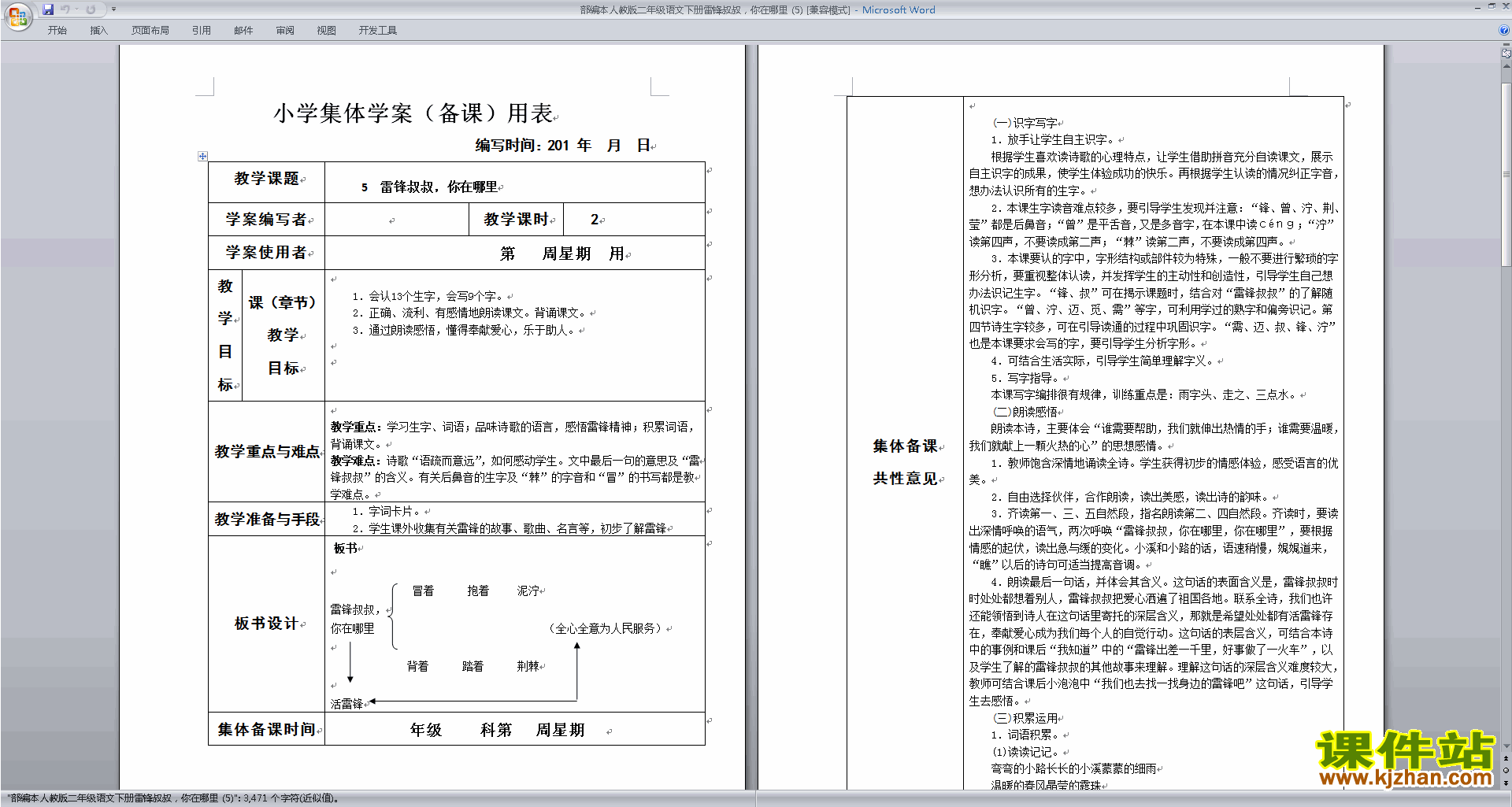Image resolution: width=1512 pixels, height=807 pixels.
Task: Switch to the 引用 tab
Action: [202, 31]
